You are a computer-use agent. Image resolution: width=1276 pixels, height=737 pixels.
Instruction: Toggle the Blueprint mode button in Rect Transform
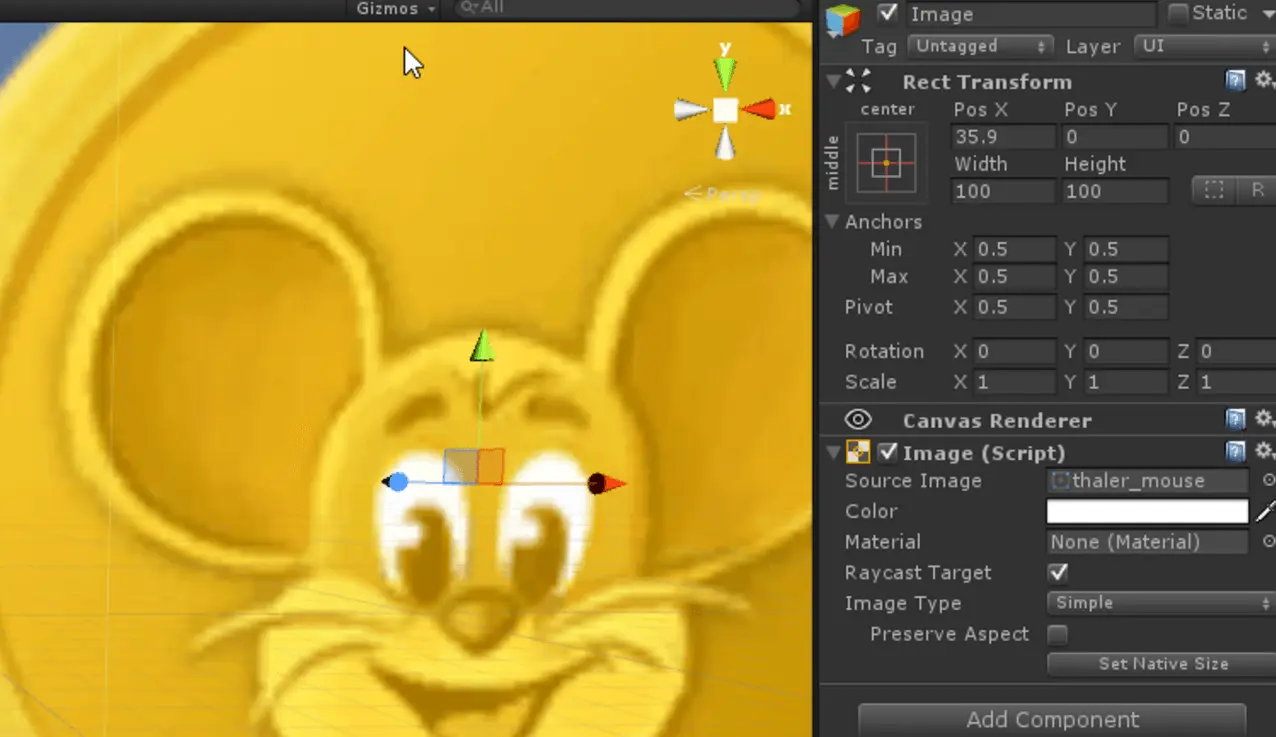(x=1214, y=190)
